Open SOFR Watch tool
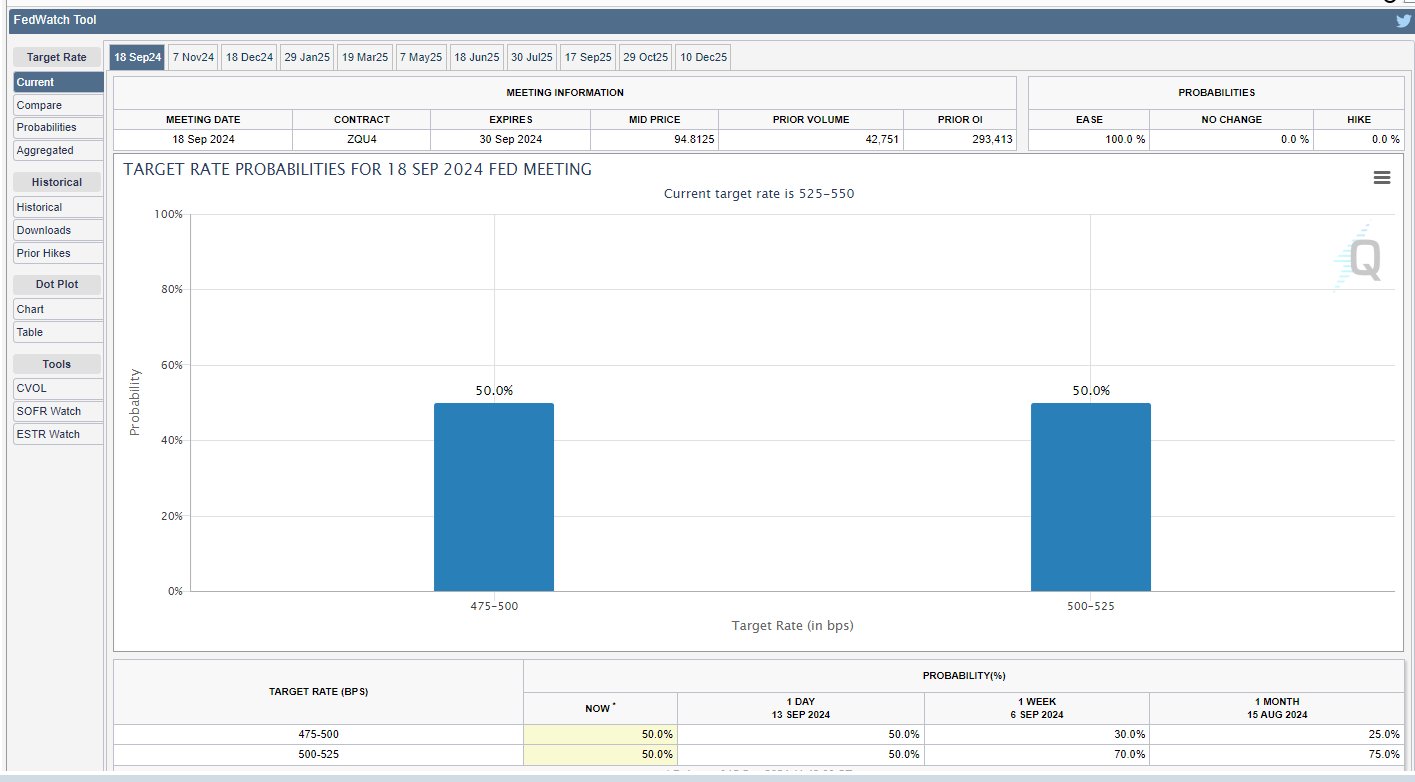 tap(58, 412)
